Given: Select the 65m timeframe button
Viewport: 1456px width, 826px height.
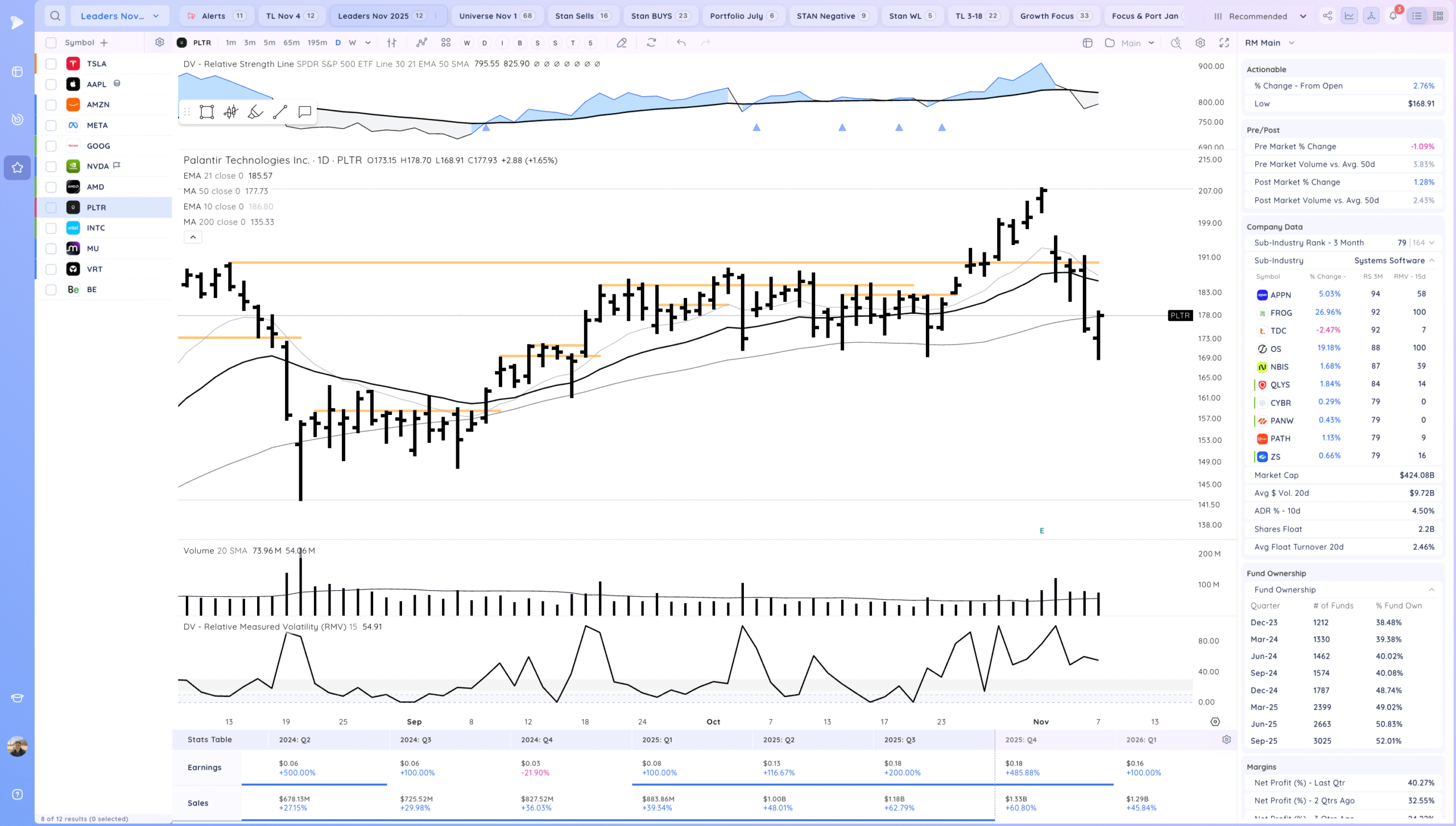Looking at the screenshot, I should pos(291,43).
